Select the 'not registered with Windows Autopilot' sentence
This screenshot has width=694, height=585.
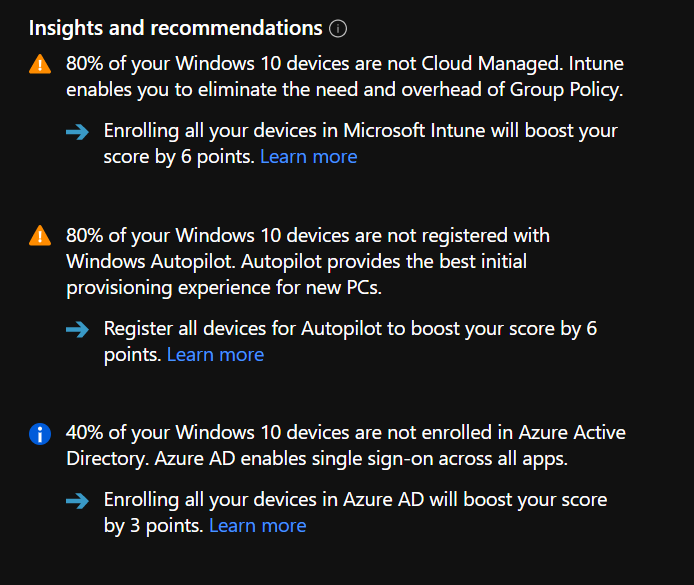pos(308,236)
